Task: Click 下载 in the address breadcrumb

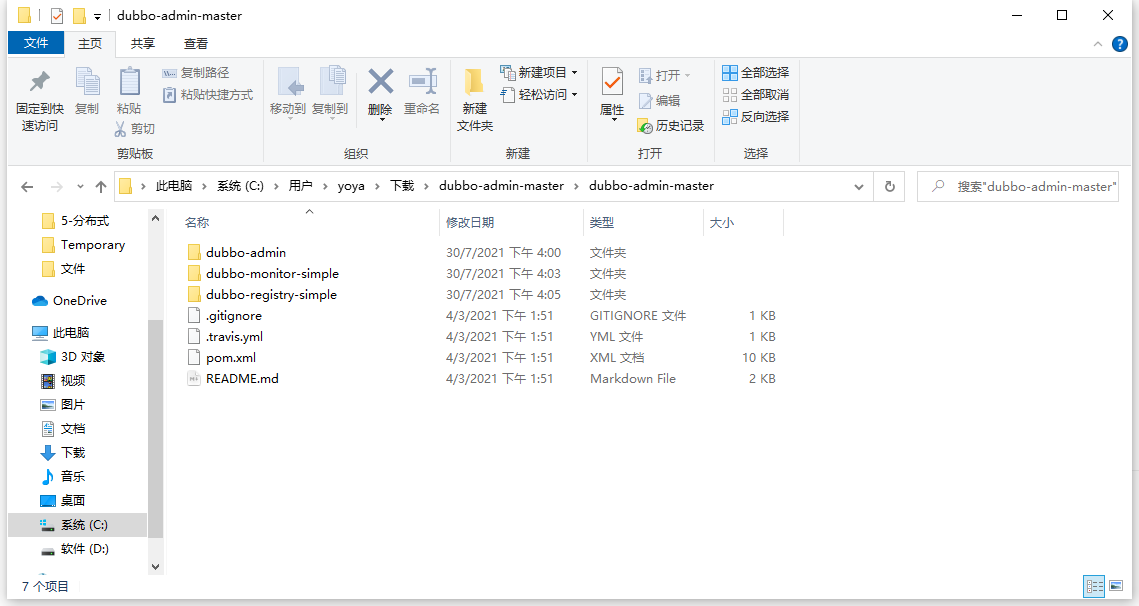Action: click(x=402, y=186)
